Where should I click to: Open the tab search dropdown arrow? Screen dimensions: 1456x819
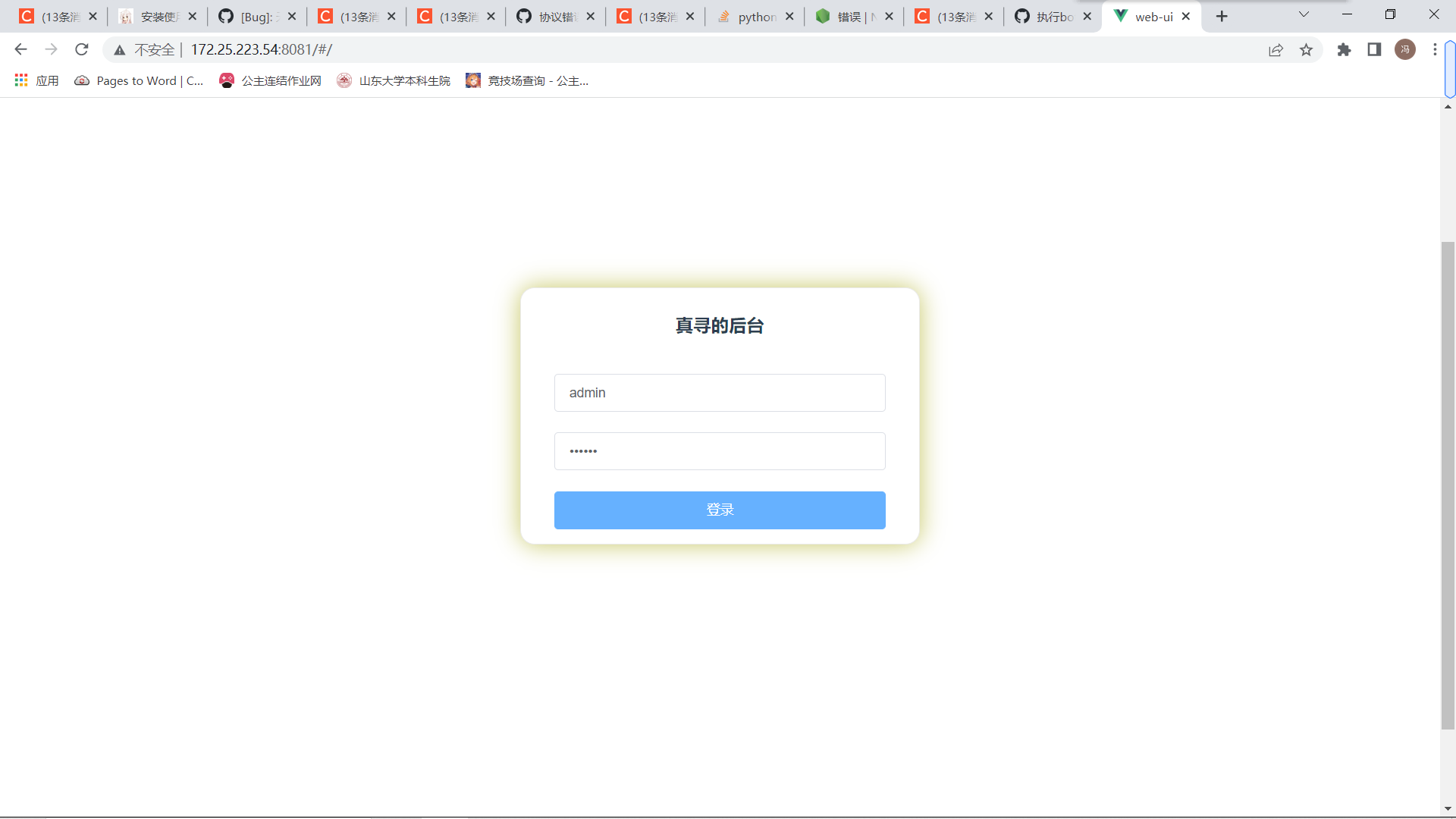pyautogui.click(x=1303, y=14)
